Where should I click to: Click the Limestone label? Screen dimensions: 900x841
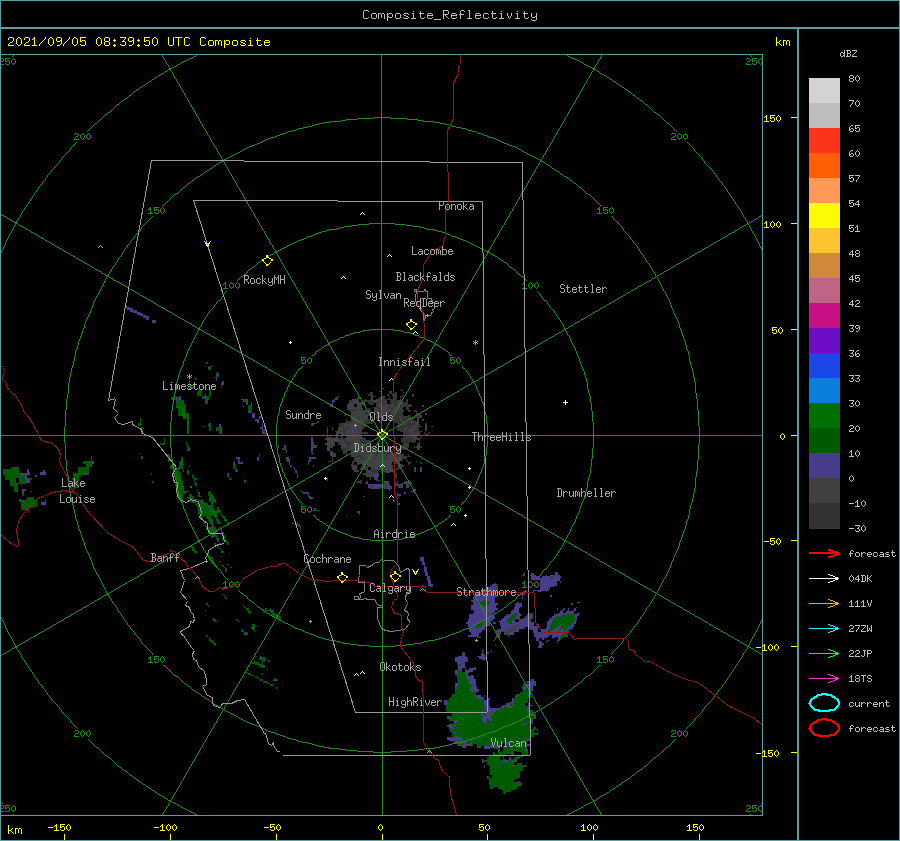coord(189,386)
